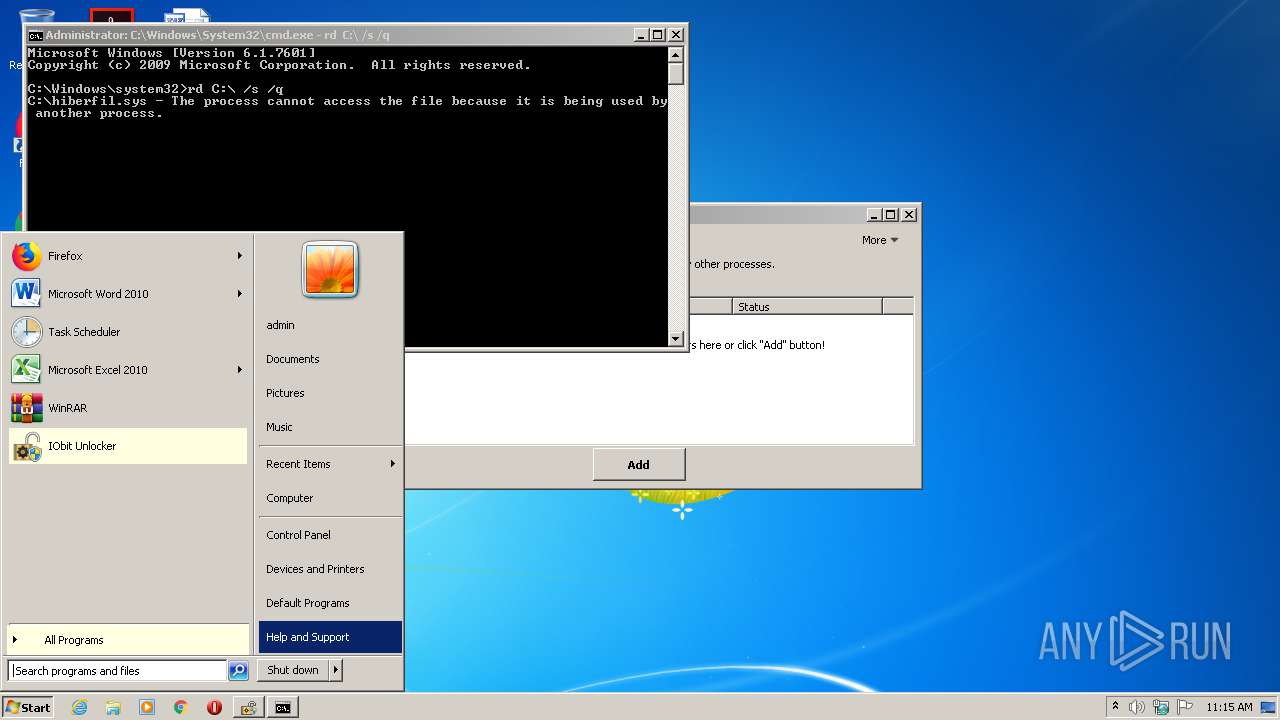Open Windows Media Player from the taskbar
The width and height of the screenshot is (1280, 720).
147,707
